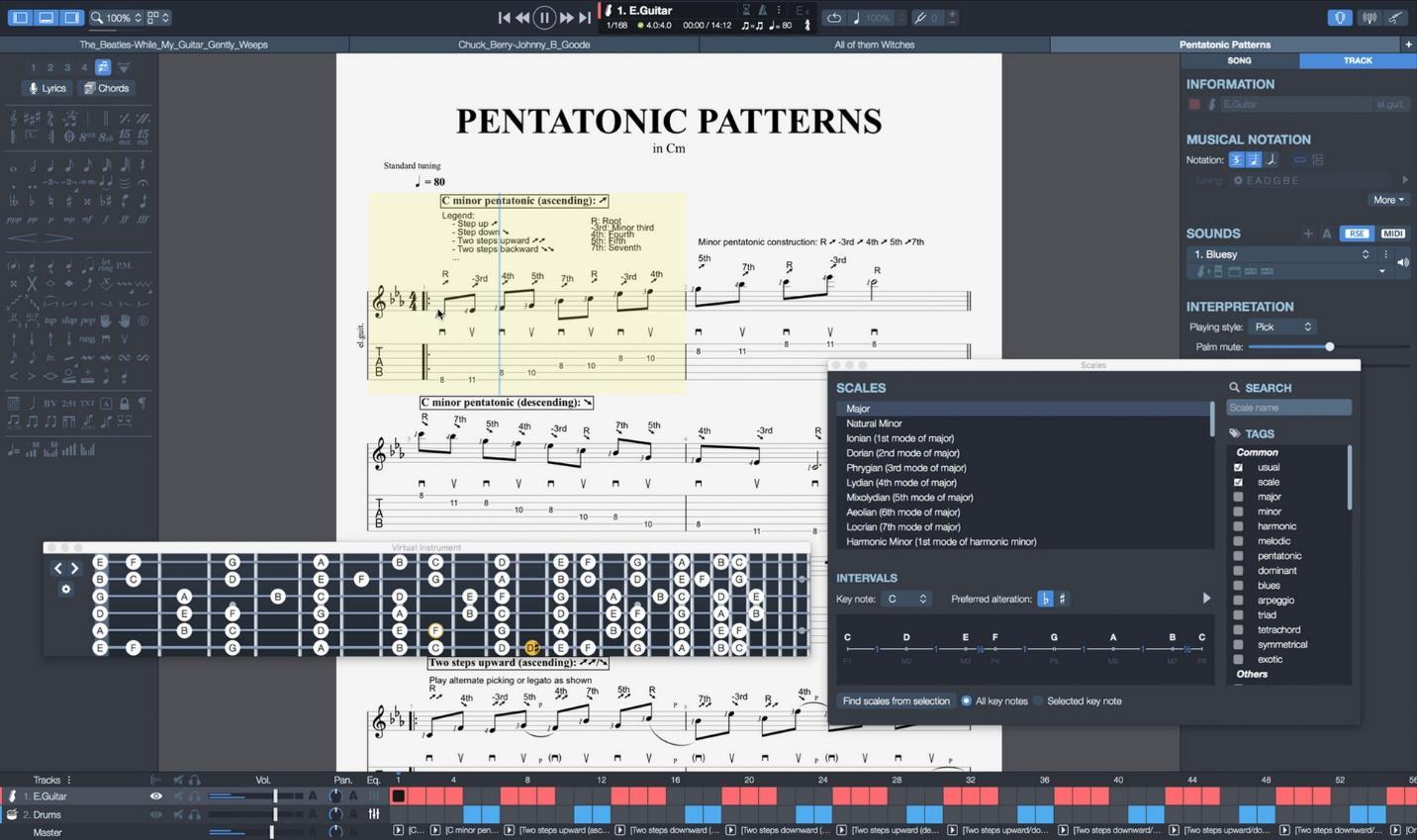Check the pentatonic tag checkbox

pos(1238,556)
